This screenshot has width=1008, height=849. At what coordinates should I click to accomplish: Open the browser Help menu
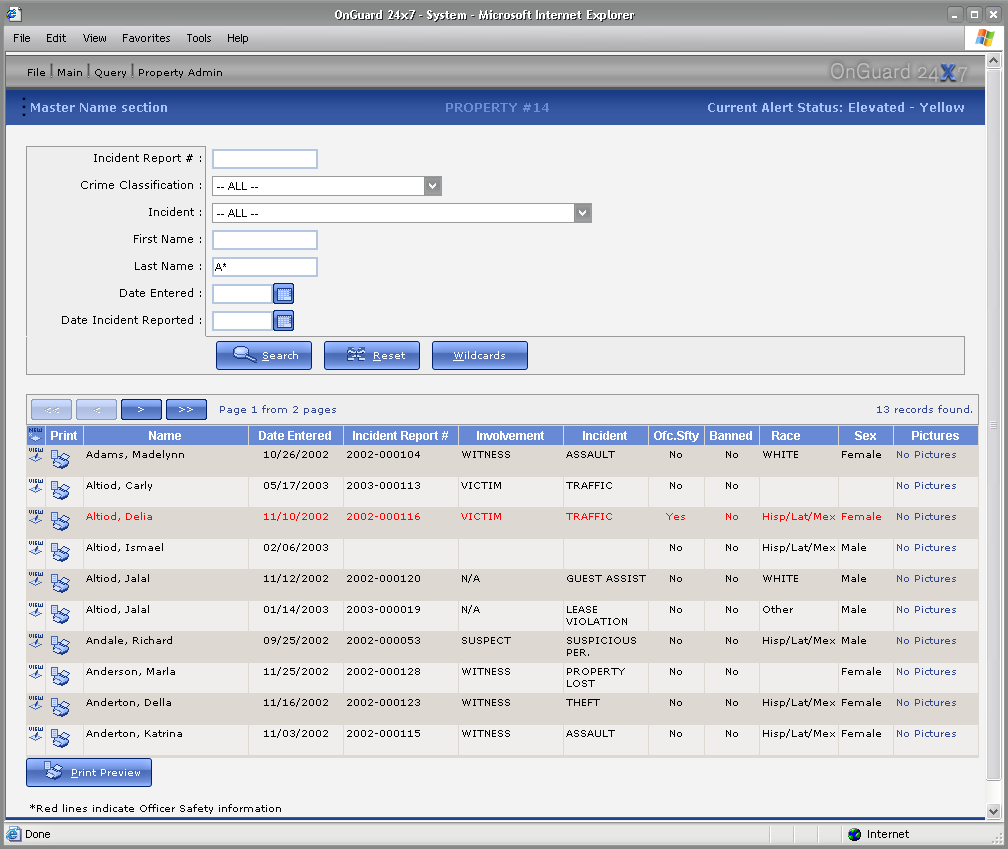click(x=237, y=38)
